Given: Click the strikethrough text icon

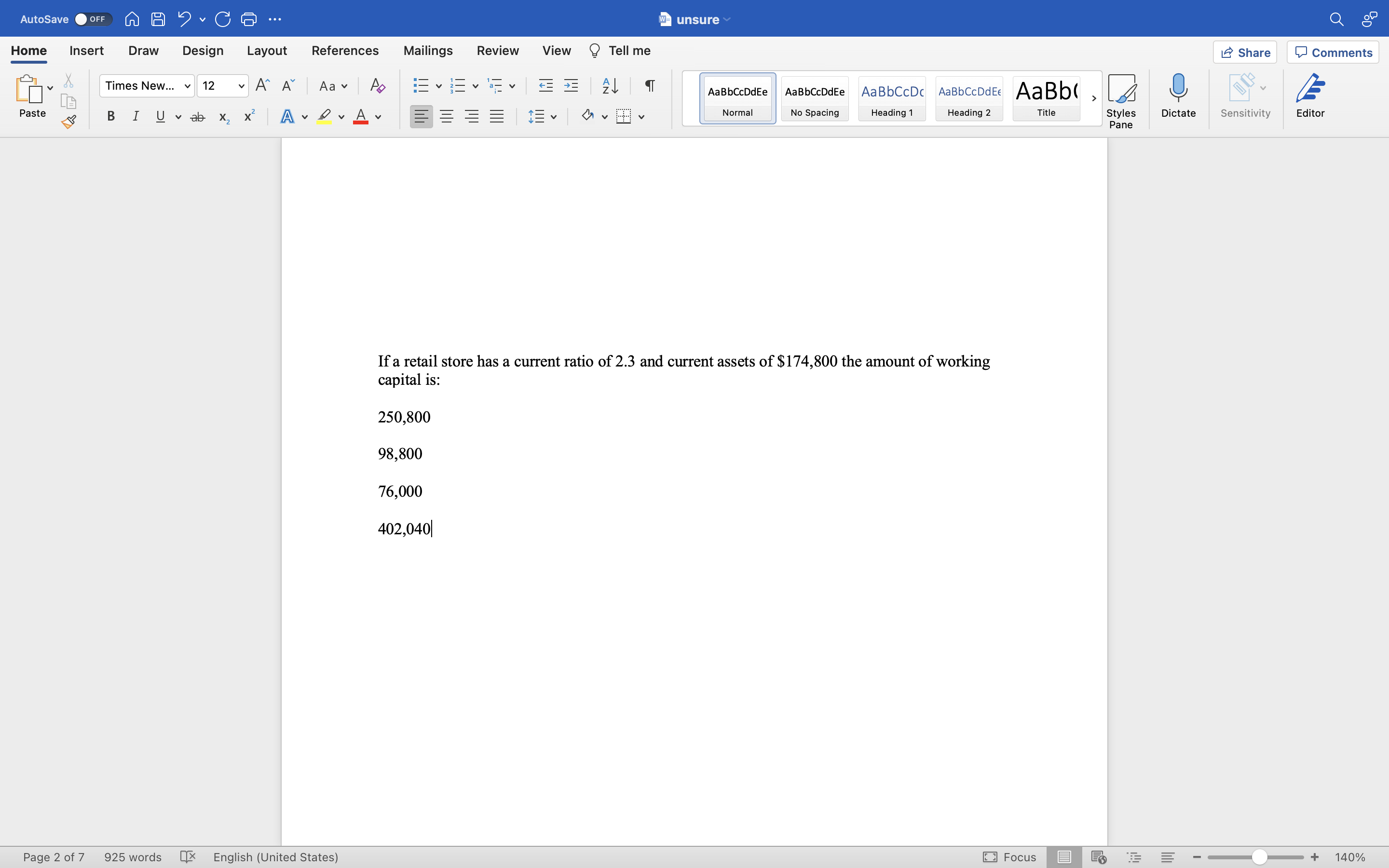Looking at the screenshot, I should [x=197, y=117].
